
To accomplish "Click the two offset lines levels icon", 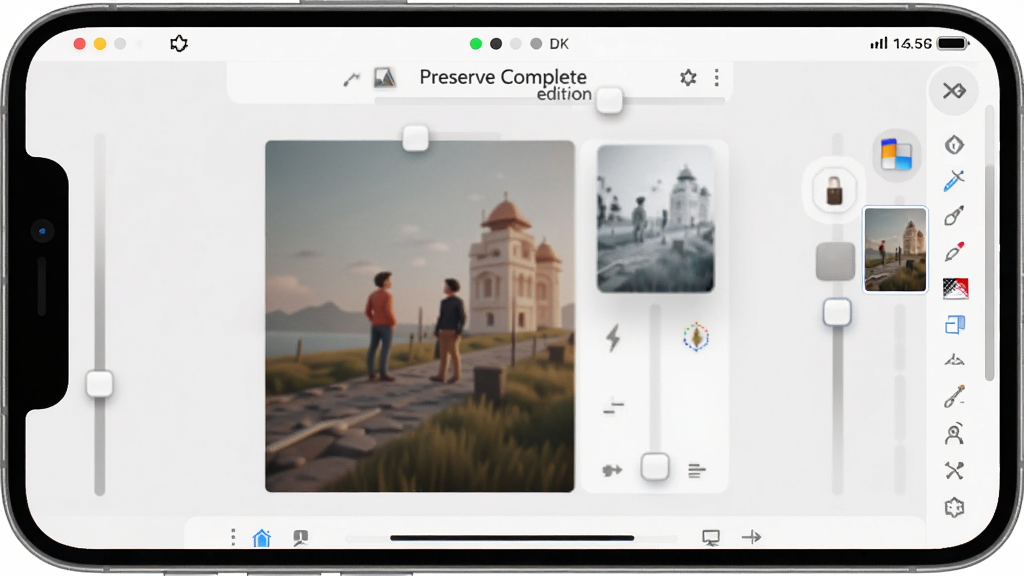I will 613,406.
